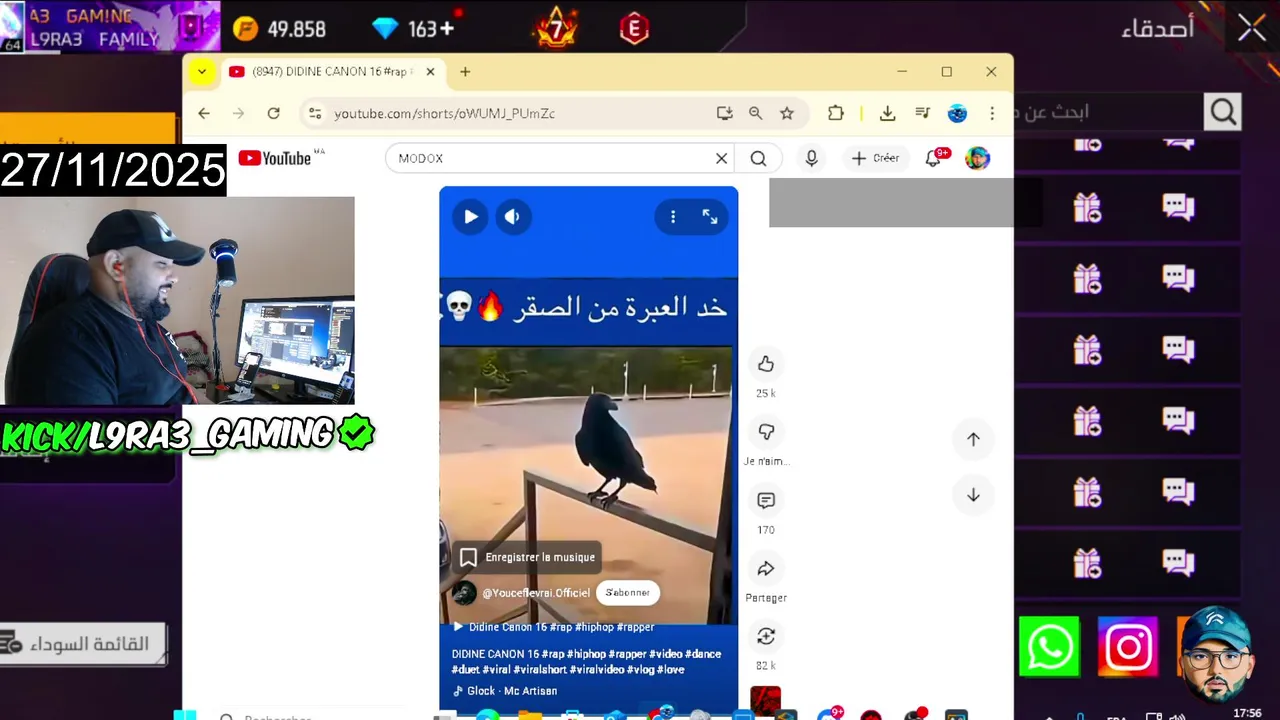Reload the YouTube Shorts page
The height and width of the screenshot is (720, 1280).
[273, 113]
